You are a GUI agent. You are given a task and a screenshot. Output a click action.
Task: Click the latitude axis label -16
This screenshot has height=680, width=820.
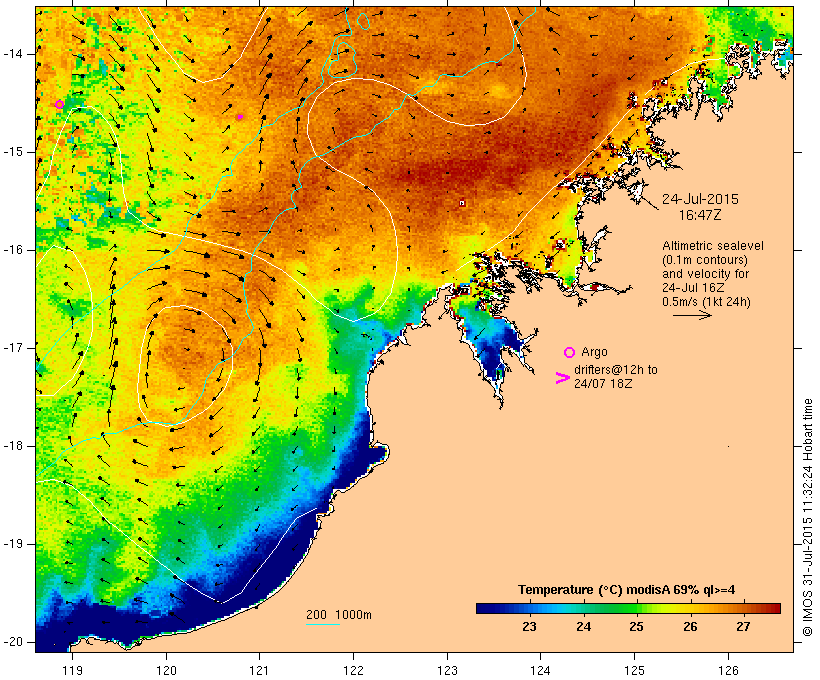pyautogui.click(x=12, y=250)
